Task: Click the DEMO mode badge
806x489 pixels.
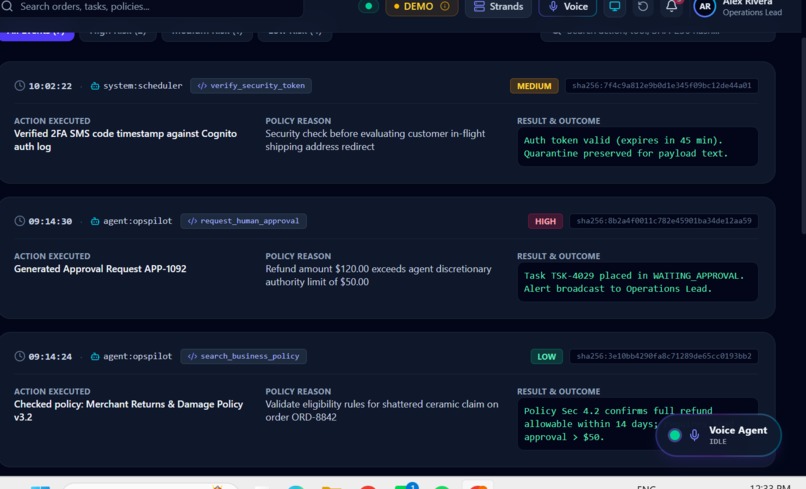Action: [422, 7]
